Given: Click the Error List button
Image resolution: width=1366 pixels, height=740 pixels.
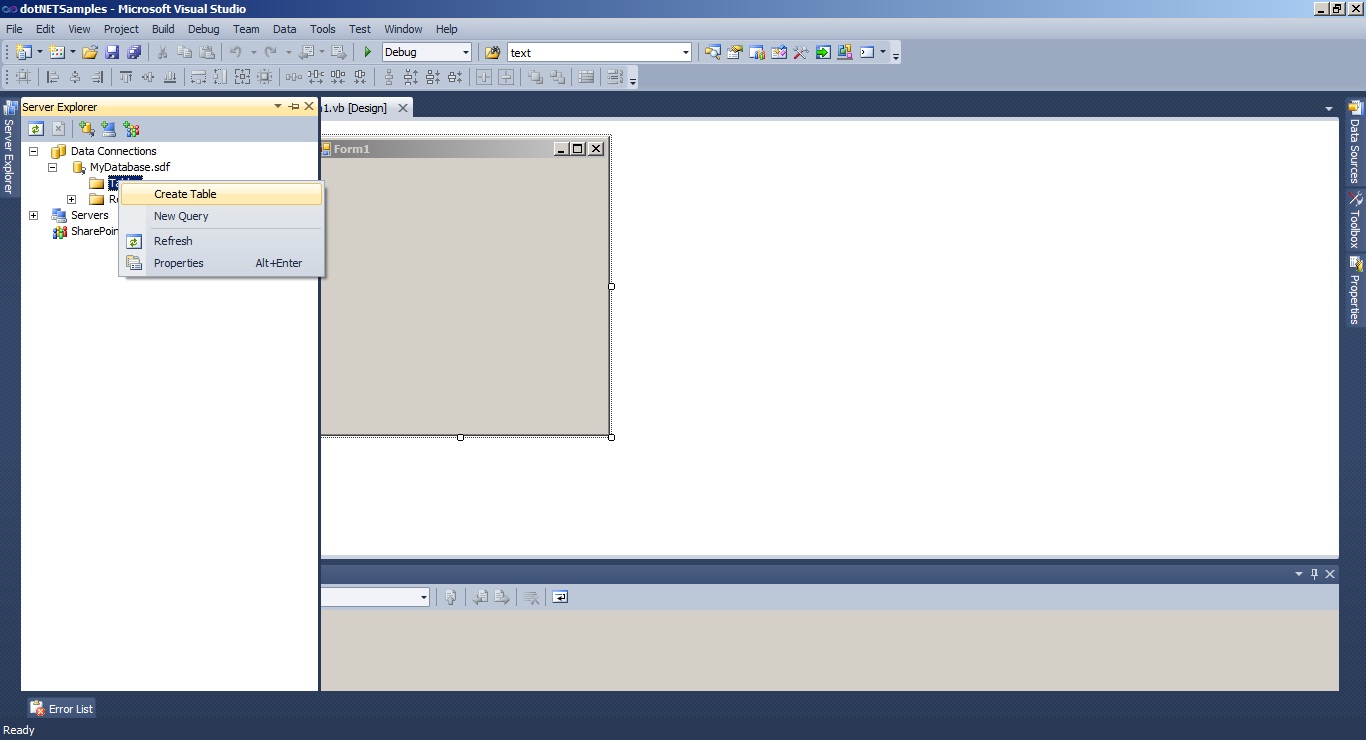Looking at the screenshot, I should 61,708.
